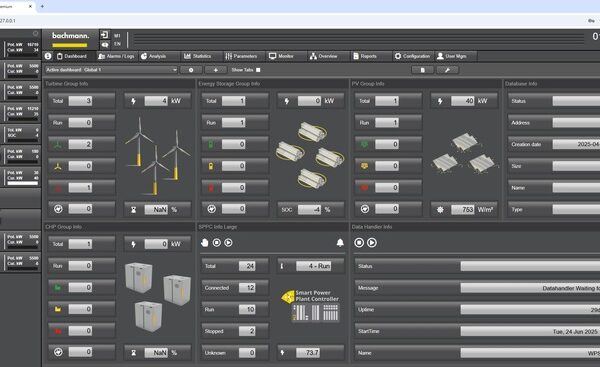Click the Smart Power Plant Controller image
Image resolution: width=600 pixels, height=367 pixels.
310,306
